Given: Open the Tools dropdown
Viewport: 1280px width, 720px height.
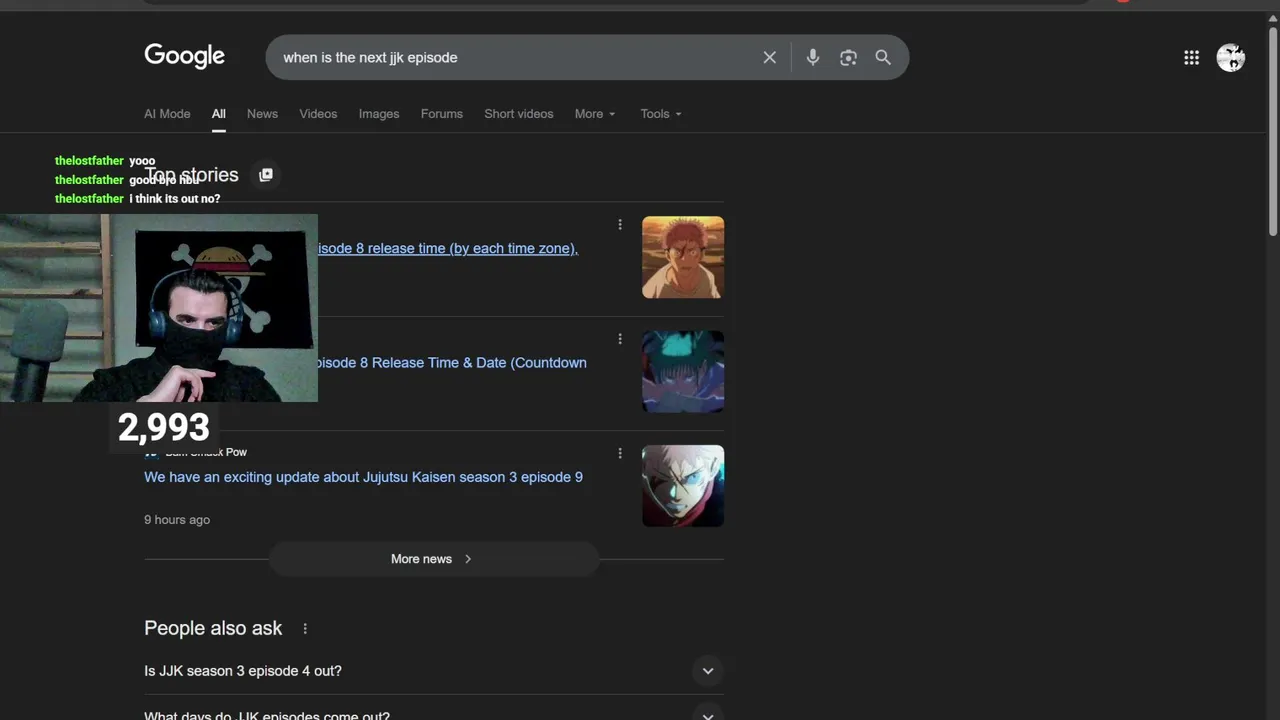Looking at the screenshot, I should [x=661, y=114].
